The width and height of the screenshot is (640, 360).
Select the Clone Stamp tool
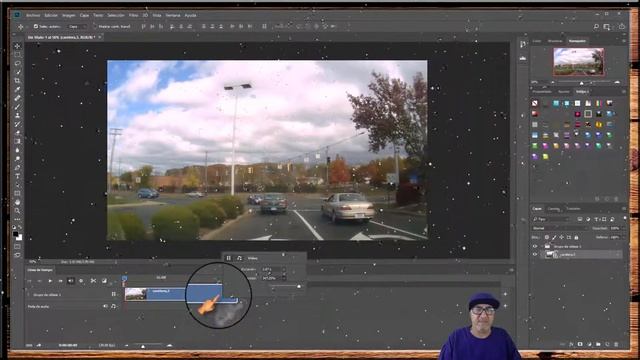17,116
